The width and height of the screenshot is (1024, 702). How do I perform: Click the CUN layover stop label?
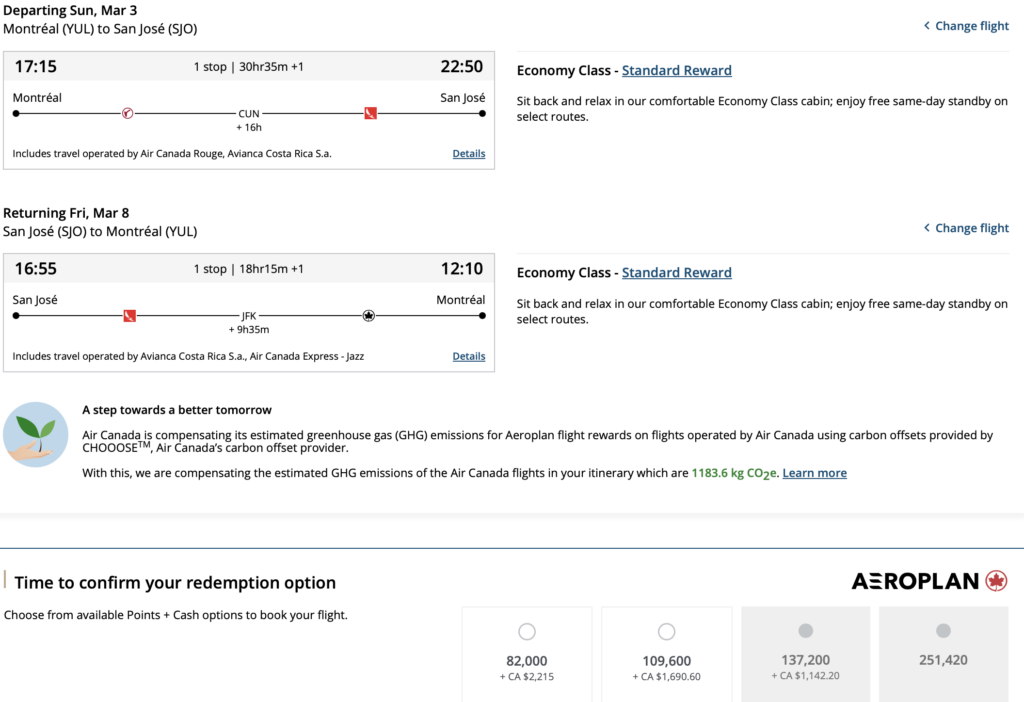pyautogui.click(x=249, y=114)
